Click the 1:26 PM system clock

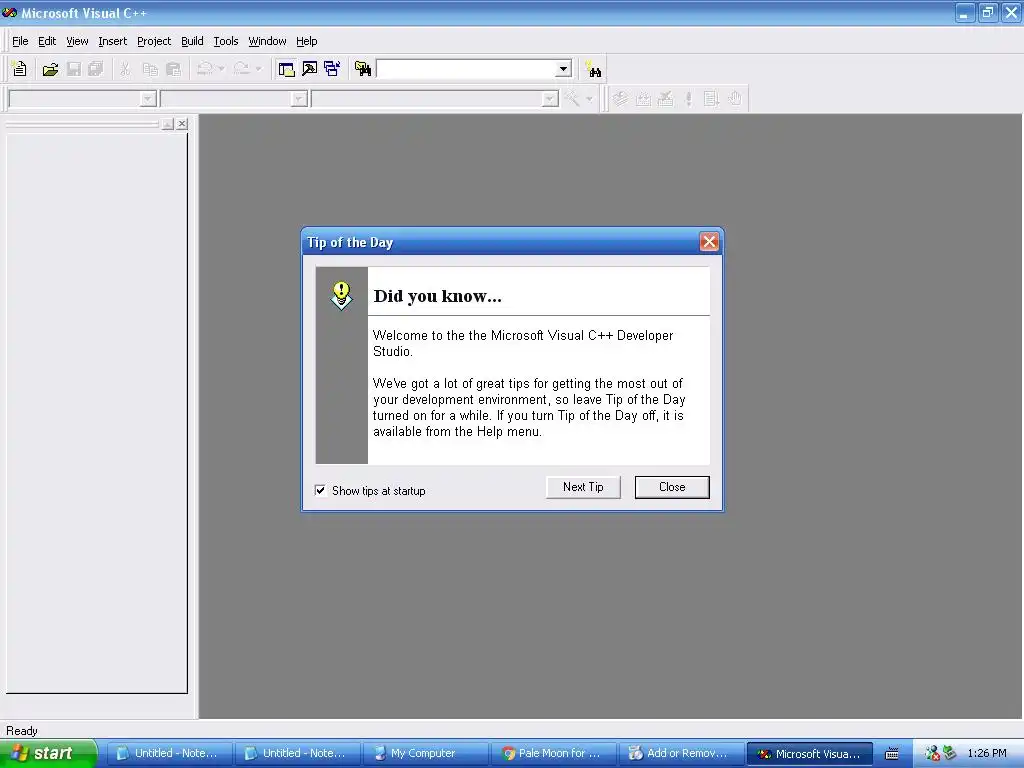click(x=987, y=754)
